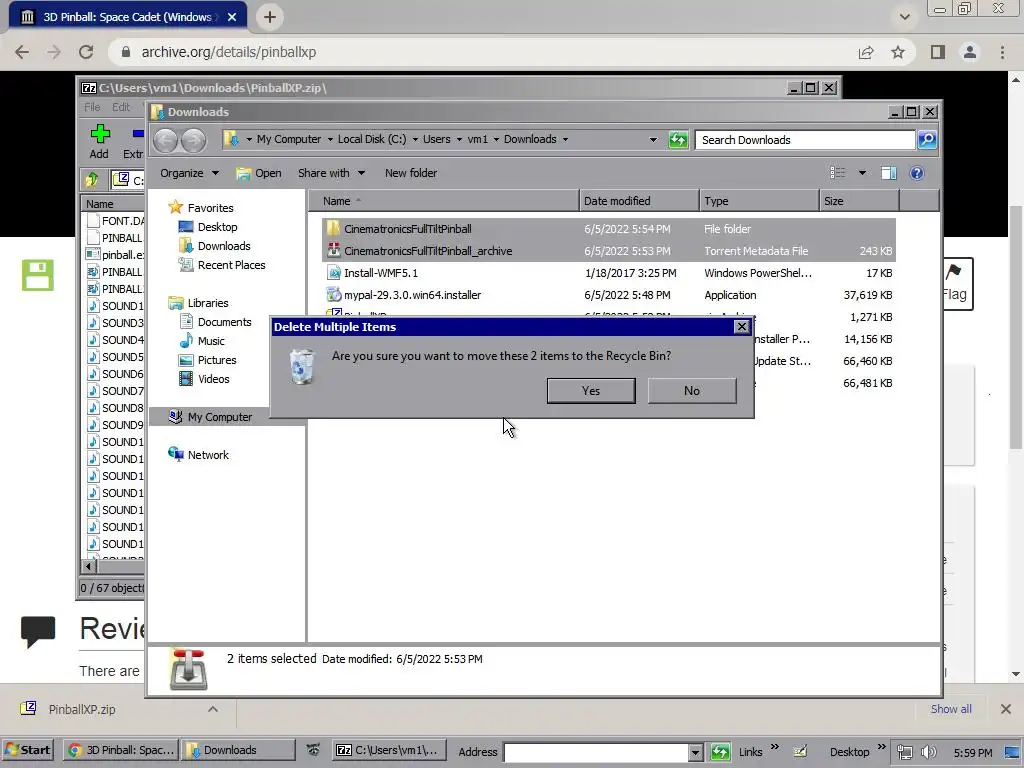This screenshot has width=1024, height=768.
Task: Open the Edit menu in 7-Zip window
Action: pyautogui.click(x=121, y=106)
